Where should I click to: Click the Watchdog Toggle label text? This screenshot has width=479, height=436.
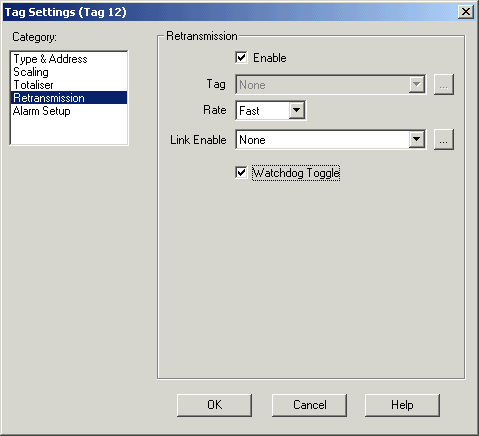click(x=296, y=173)
